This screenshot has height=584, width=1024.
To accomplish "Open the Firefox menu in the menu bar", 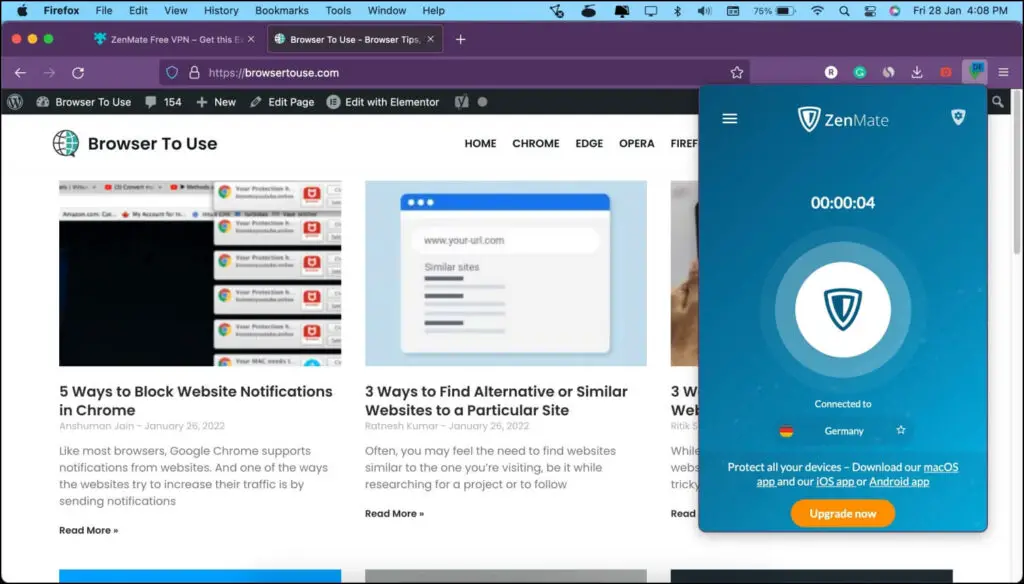I will click(x=61, y=10).
